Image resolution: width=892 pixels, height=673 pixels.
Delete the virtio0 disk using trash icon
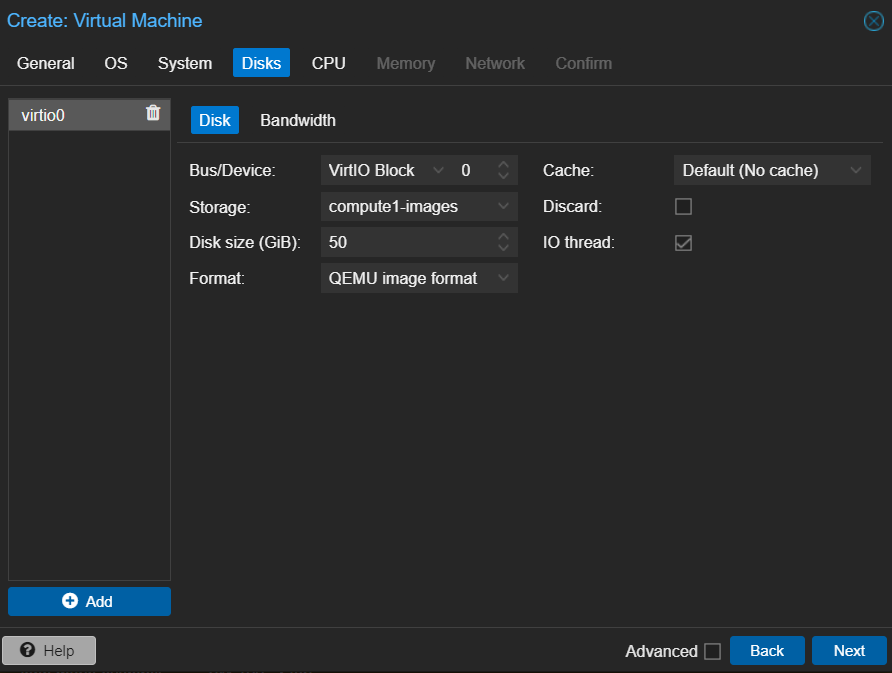pos(153,113)
